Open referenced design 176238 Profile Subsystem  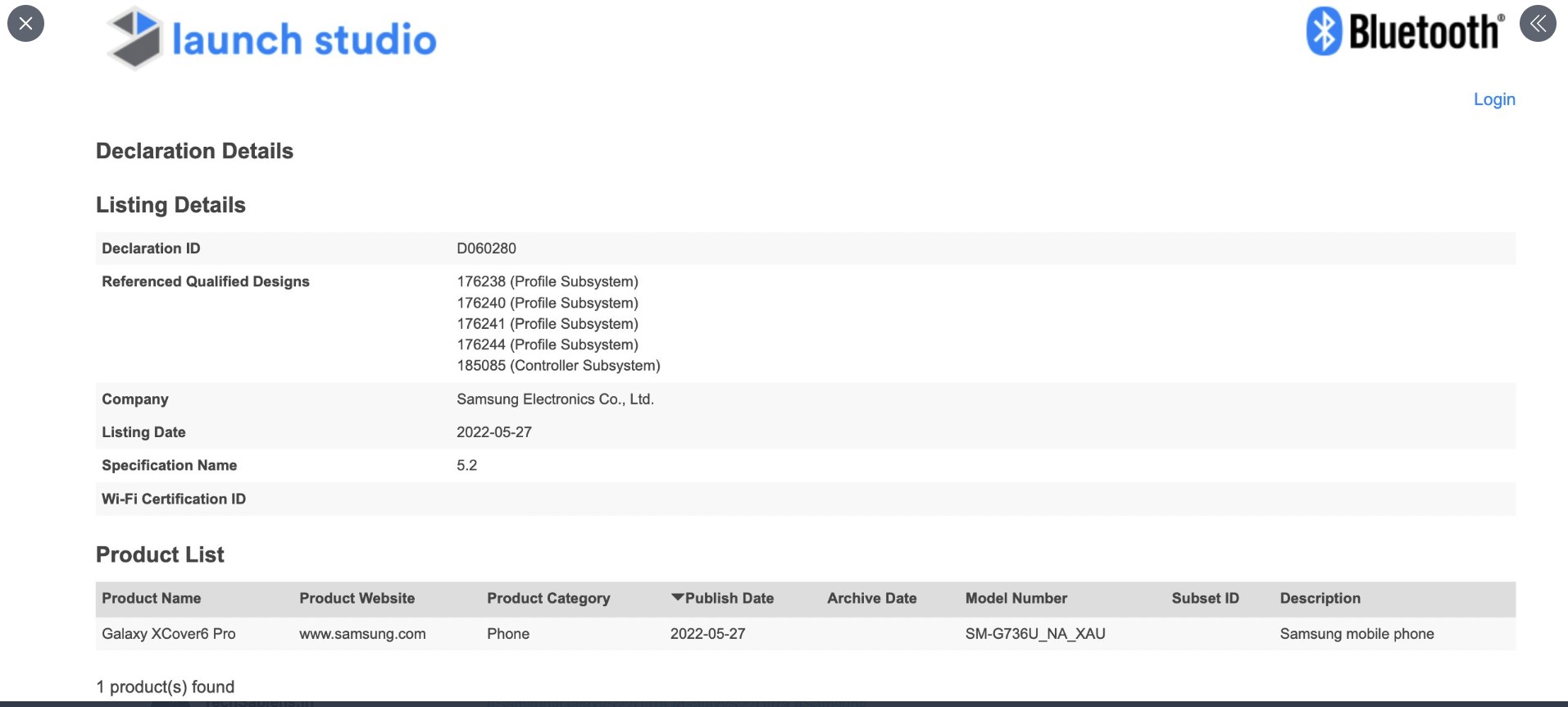tap(547, 281)
